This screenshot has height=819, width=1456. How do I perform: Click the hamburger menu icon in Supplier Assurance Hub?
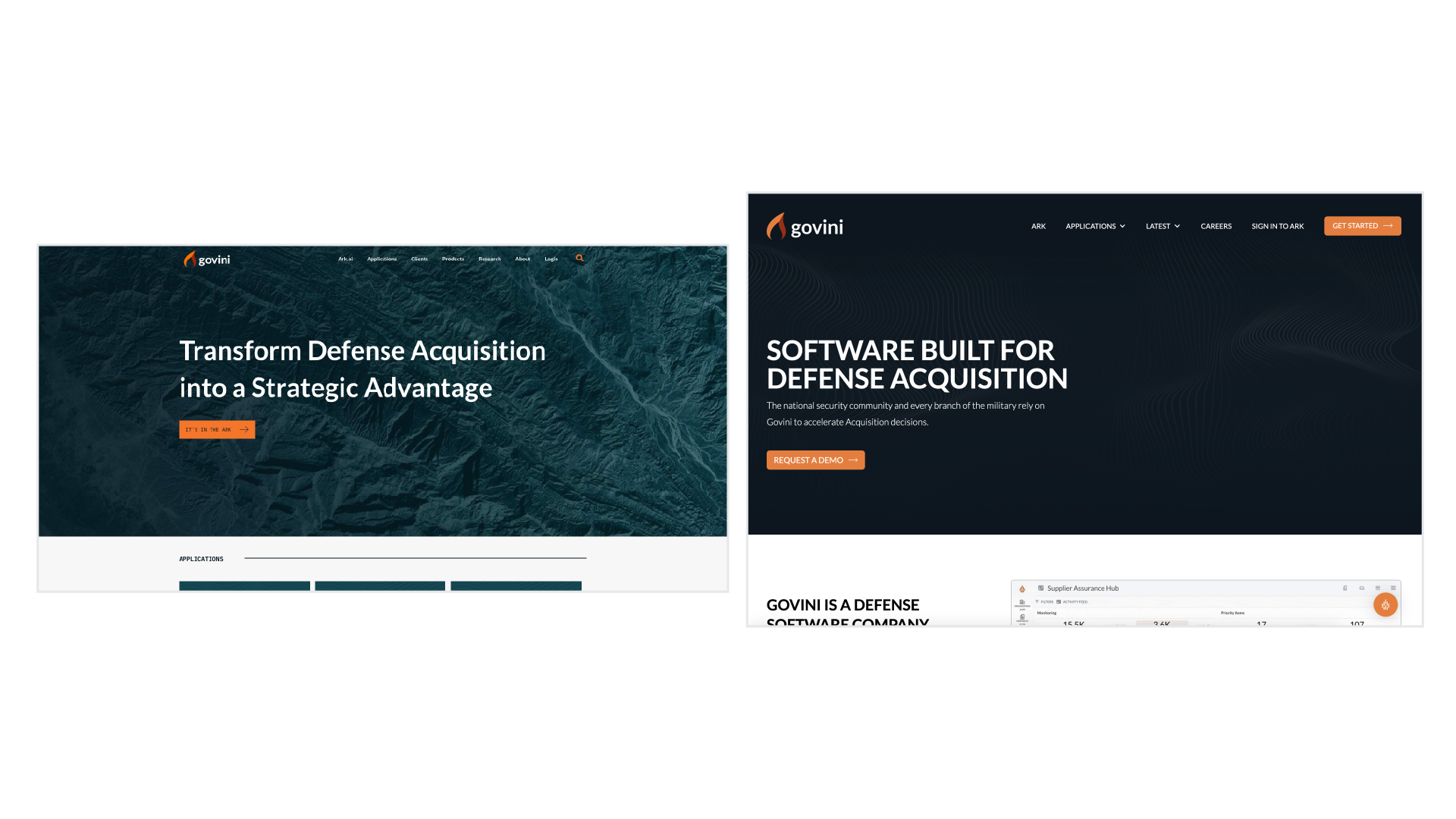click(1393, 588)
